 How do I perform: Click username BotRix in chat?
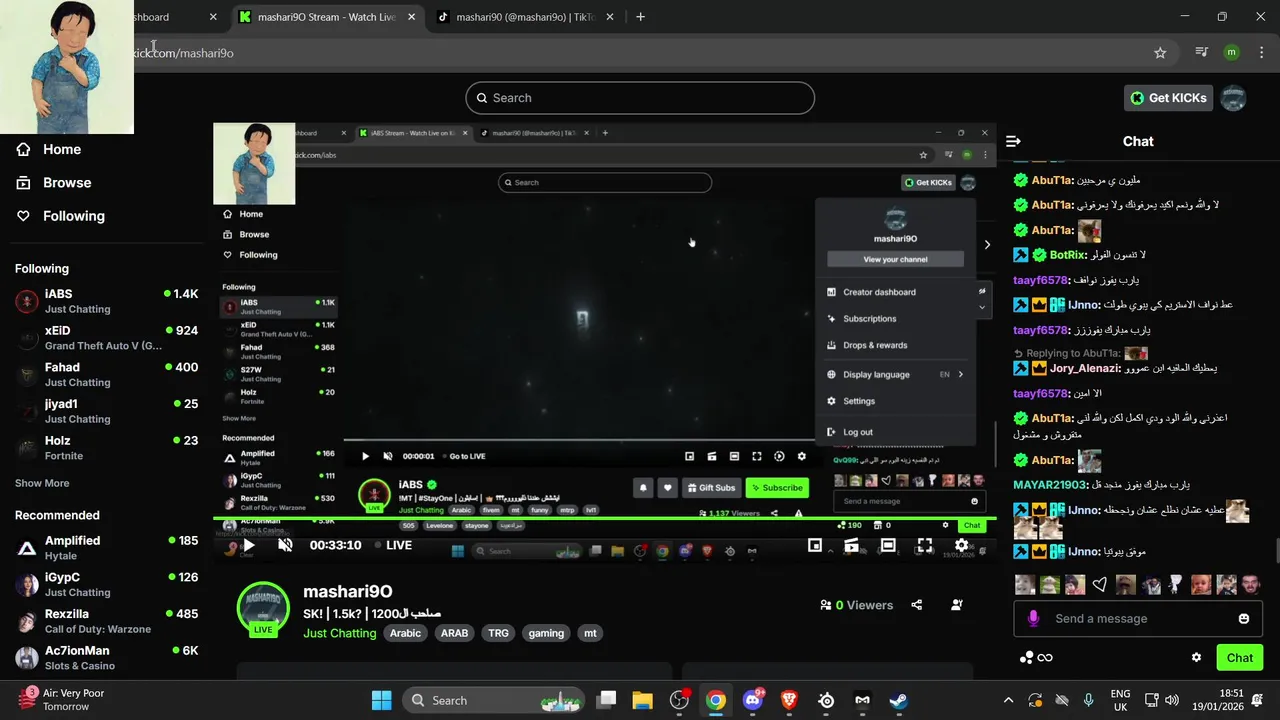[x=1068, y=255]
